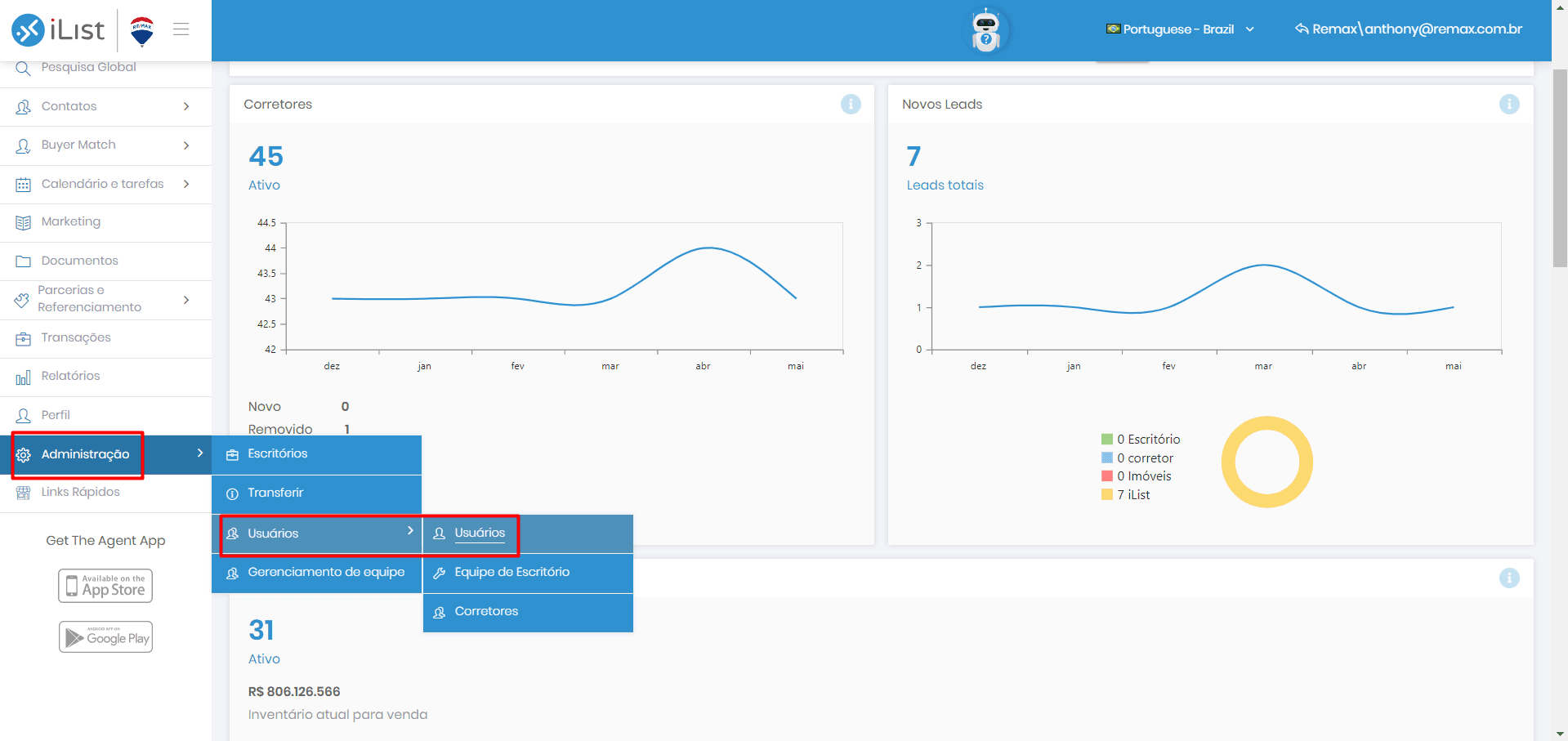The height and width of the screenshot is (741, 1568).
Task: Open the Remax\anthony@remax.com.br account link
Action: click(x=1409, y=29)
